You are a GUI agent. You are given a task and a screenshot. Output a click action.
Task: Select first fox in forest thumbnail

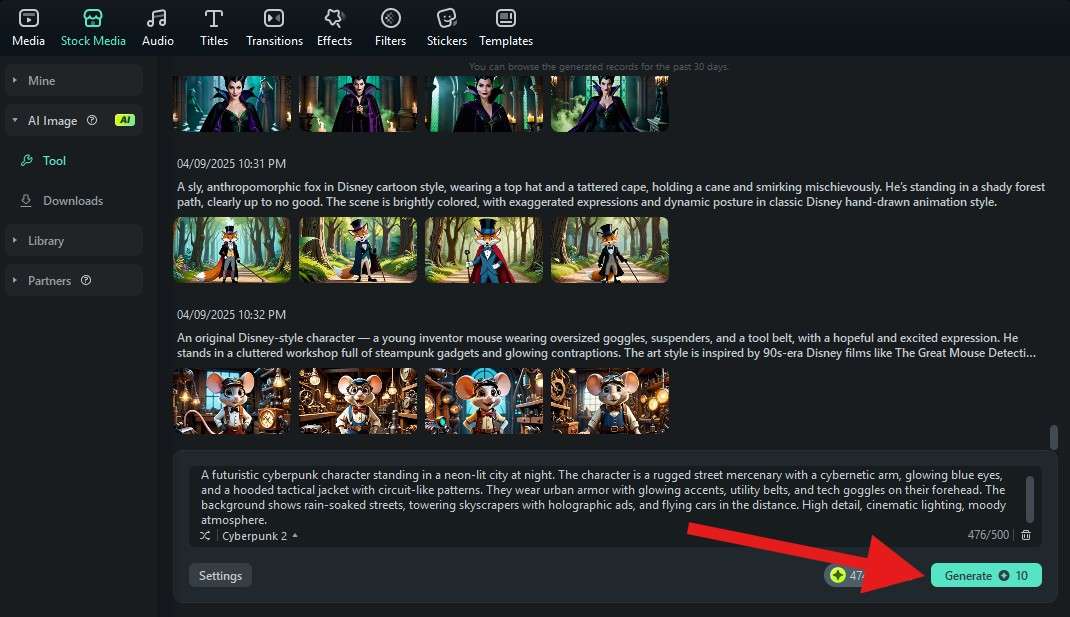pos(232,250)
